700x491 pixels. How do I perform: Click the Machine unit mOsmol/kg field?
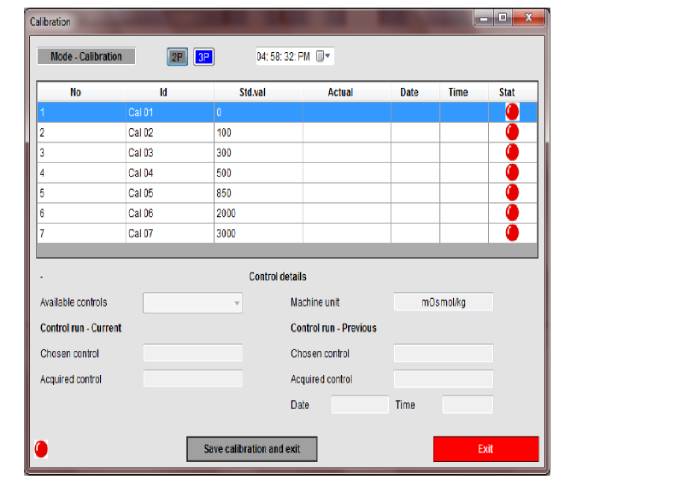443,302
